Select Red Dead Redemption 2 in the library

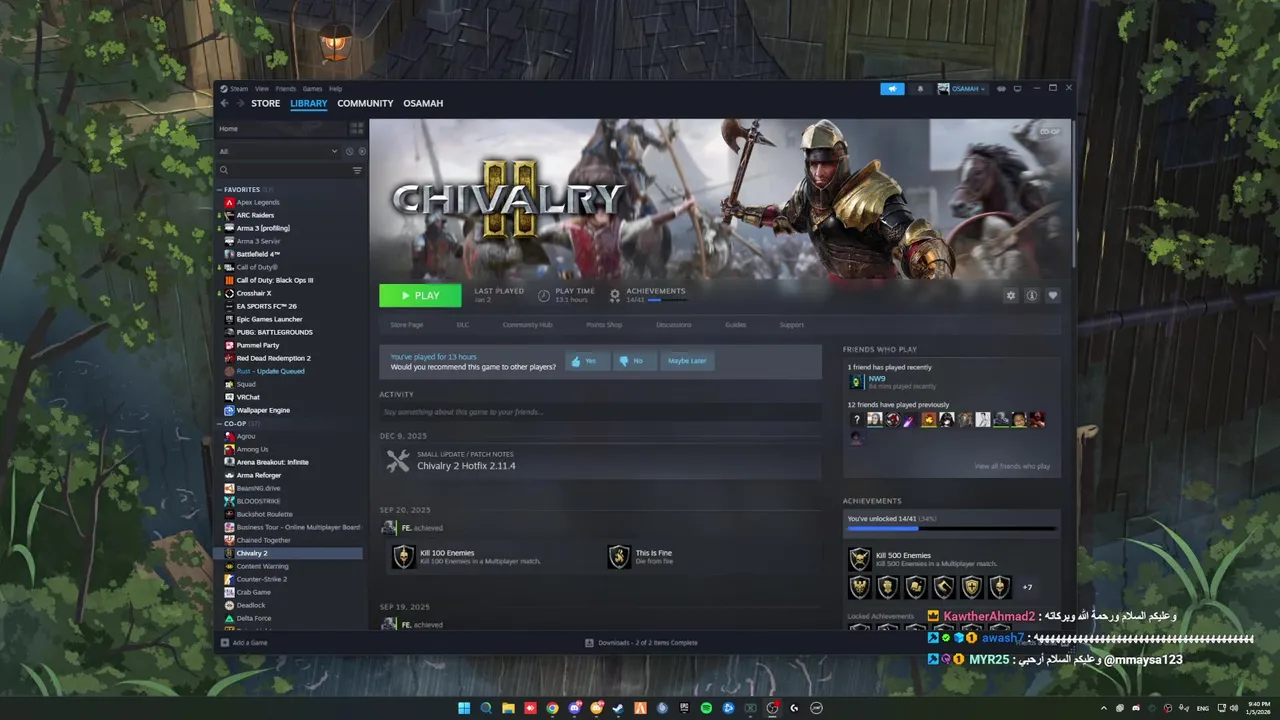click(273, 358)
